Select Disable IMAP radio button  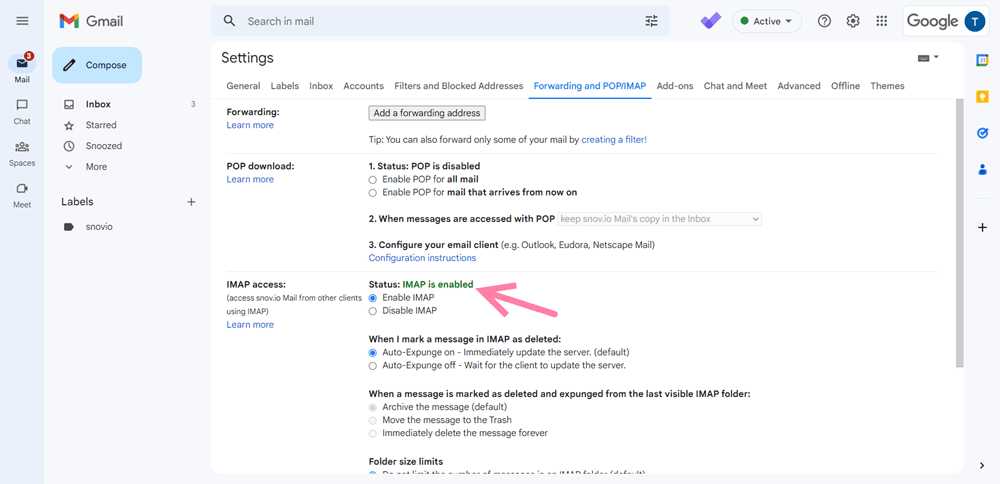(x=373, y=311)
